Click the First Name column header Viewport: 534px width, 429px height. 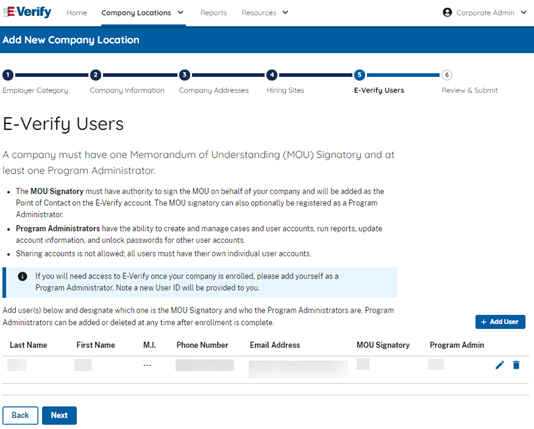click(x=96, y=345)
